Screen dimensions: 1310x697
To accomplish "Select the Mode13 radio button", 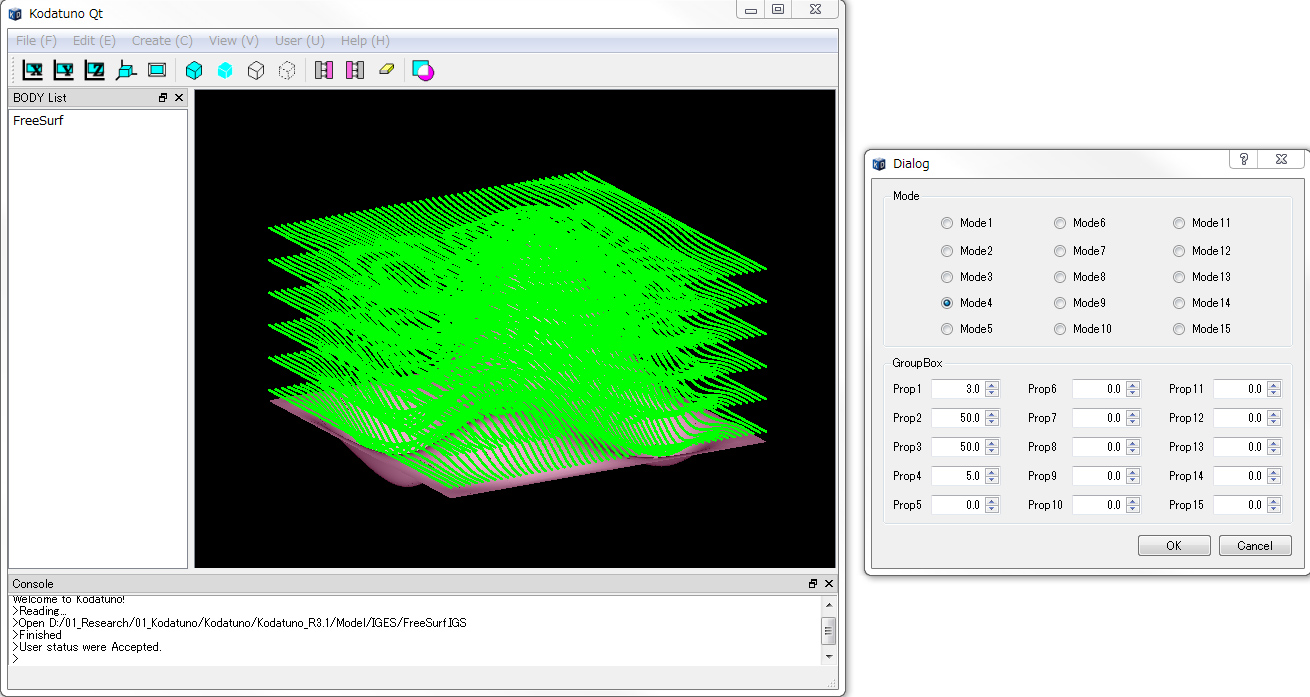I will pyautogui.click(x=1179, y=277).
